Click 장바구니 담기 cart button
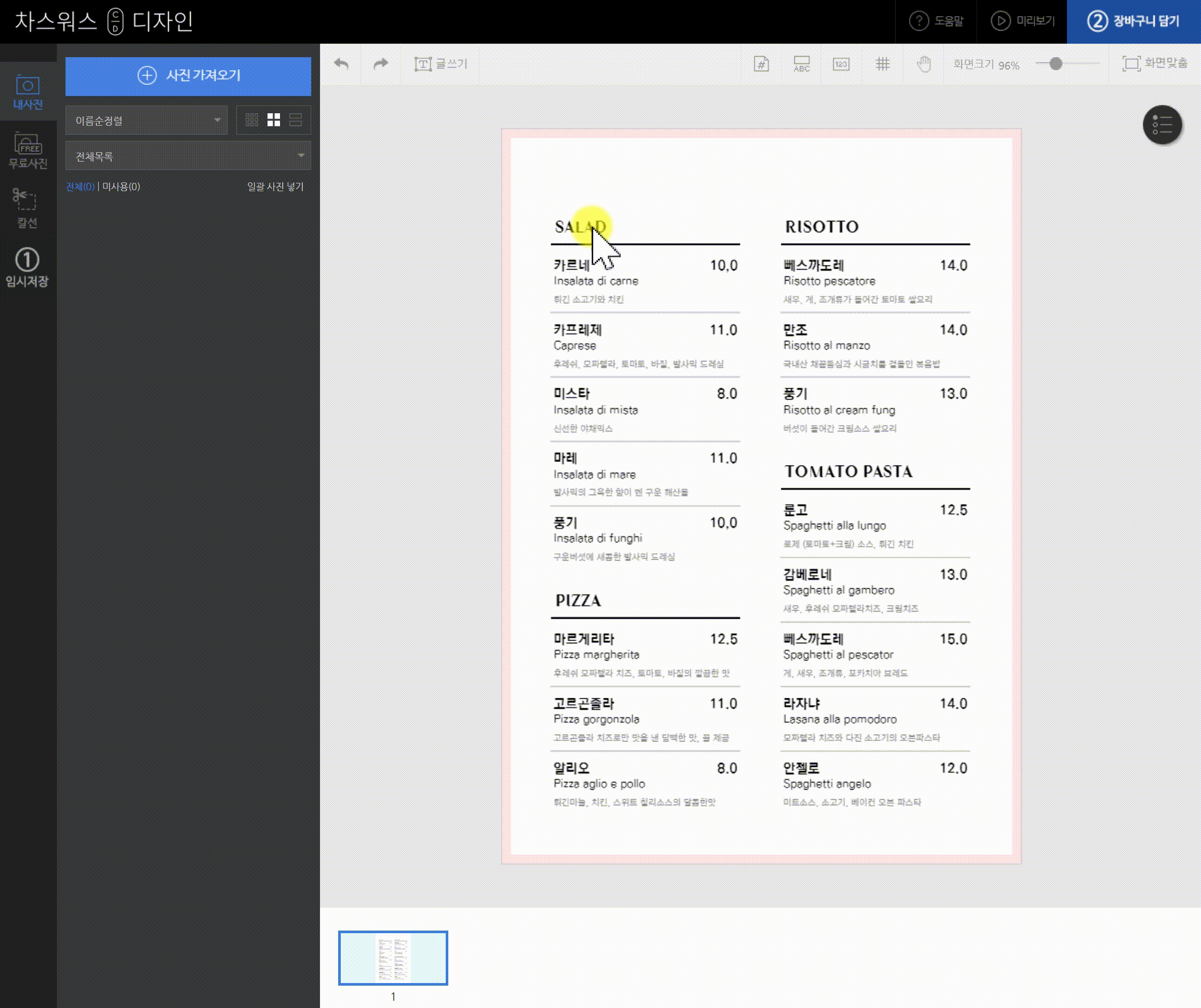 point(1133,21)
